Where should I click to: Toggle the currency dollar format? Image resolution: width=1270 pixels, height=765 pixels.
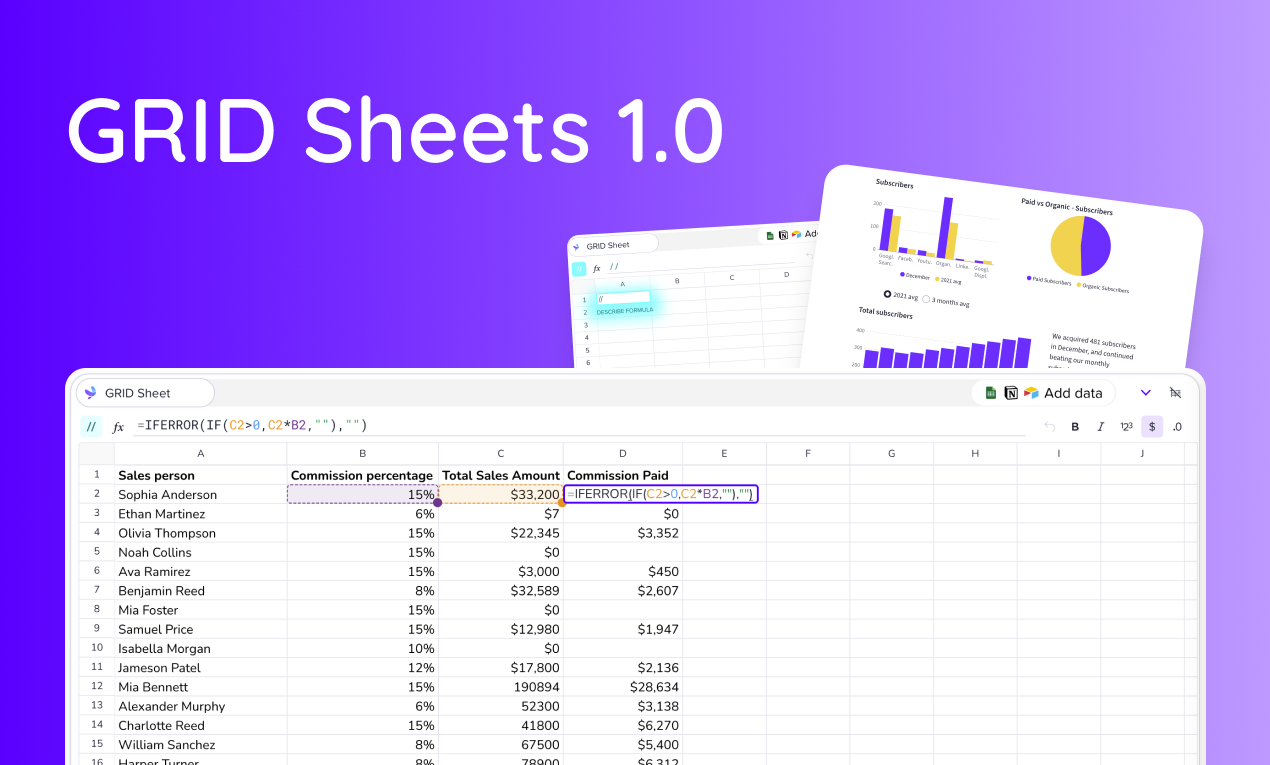1152,426
